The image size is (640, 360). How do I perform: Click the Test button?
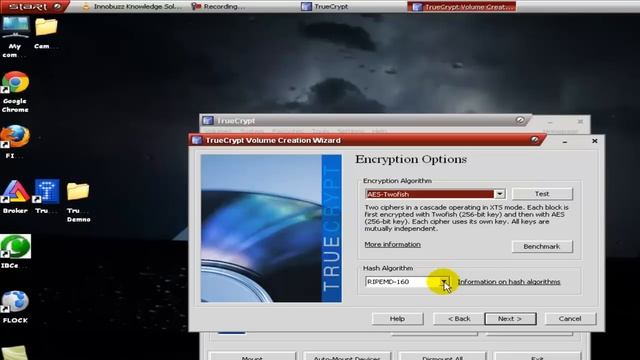[x=542, y=194]
